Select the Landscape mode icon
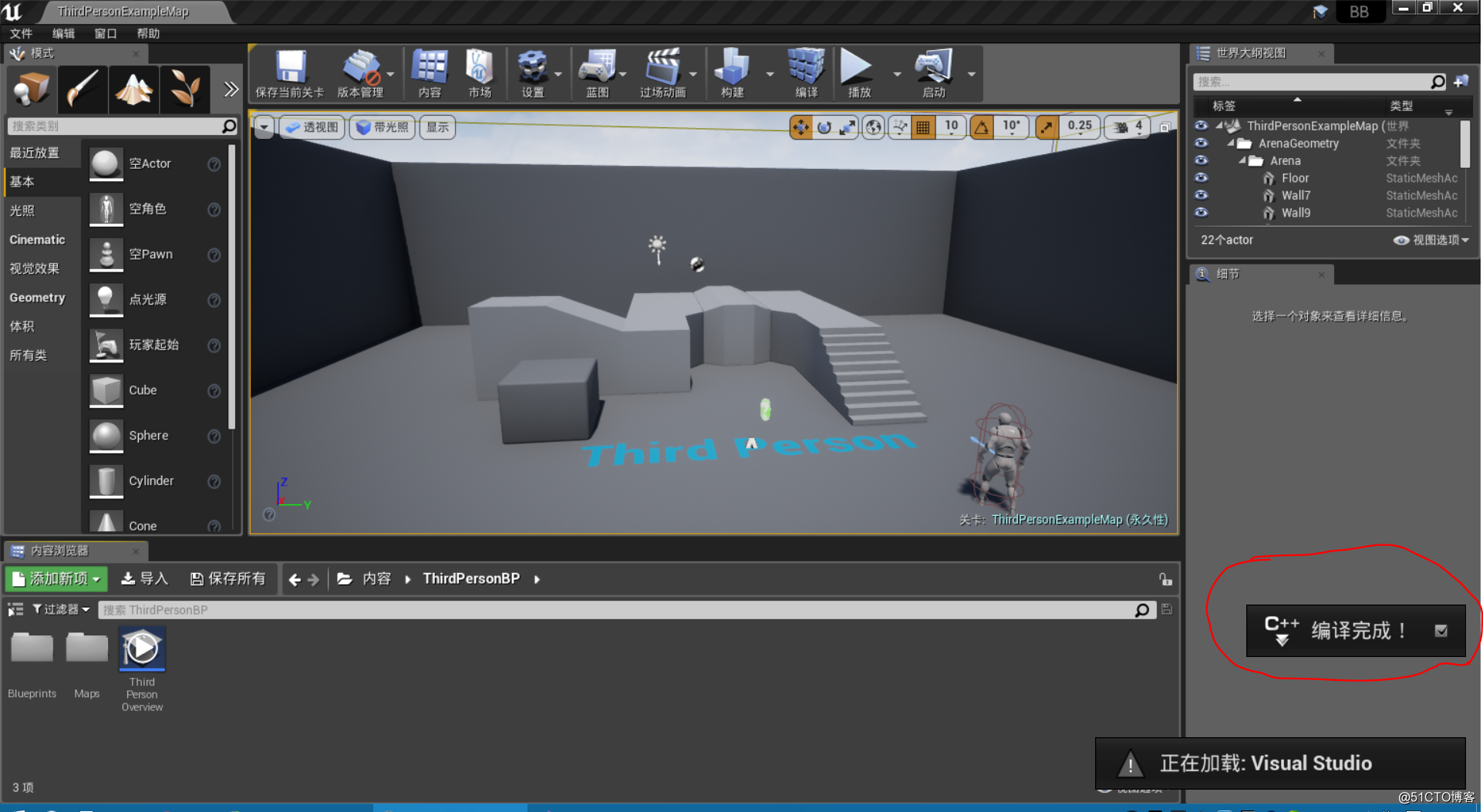The image size is (1483, 812). (x=134, y=89)
